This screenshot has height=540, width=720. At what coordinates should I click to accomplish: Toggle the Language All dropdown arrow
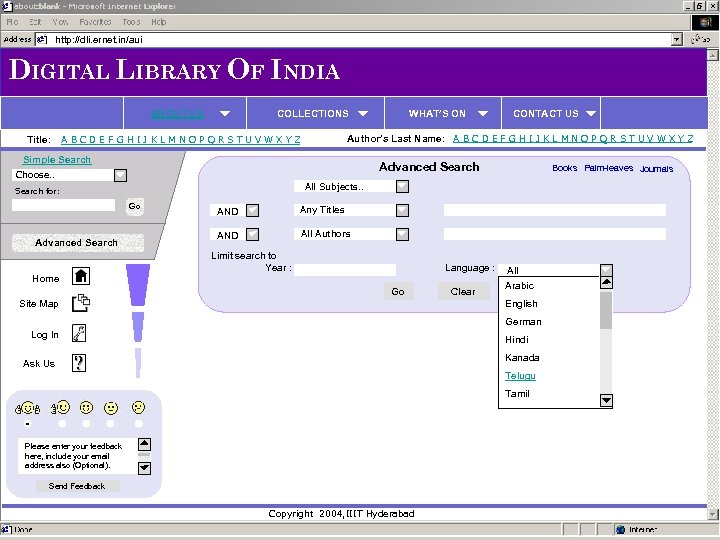606,270
